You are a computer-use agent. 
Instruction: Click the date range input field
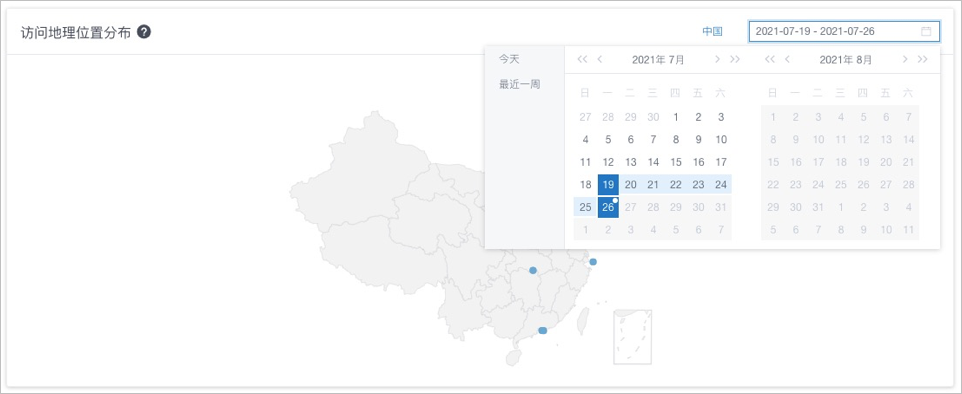844,31
